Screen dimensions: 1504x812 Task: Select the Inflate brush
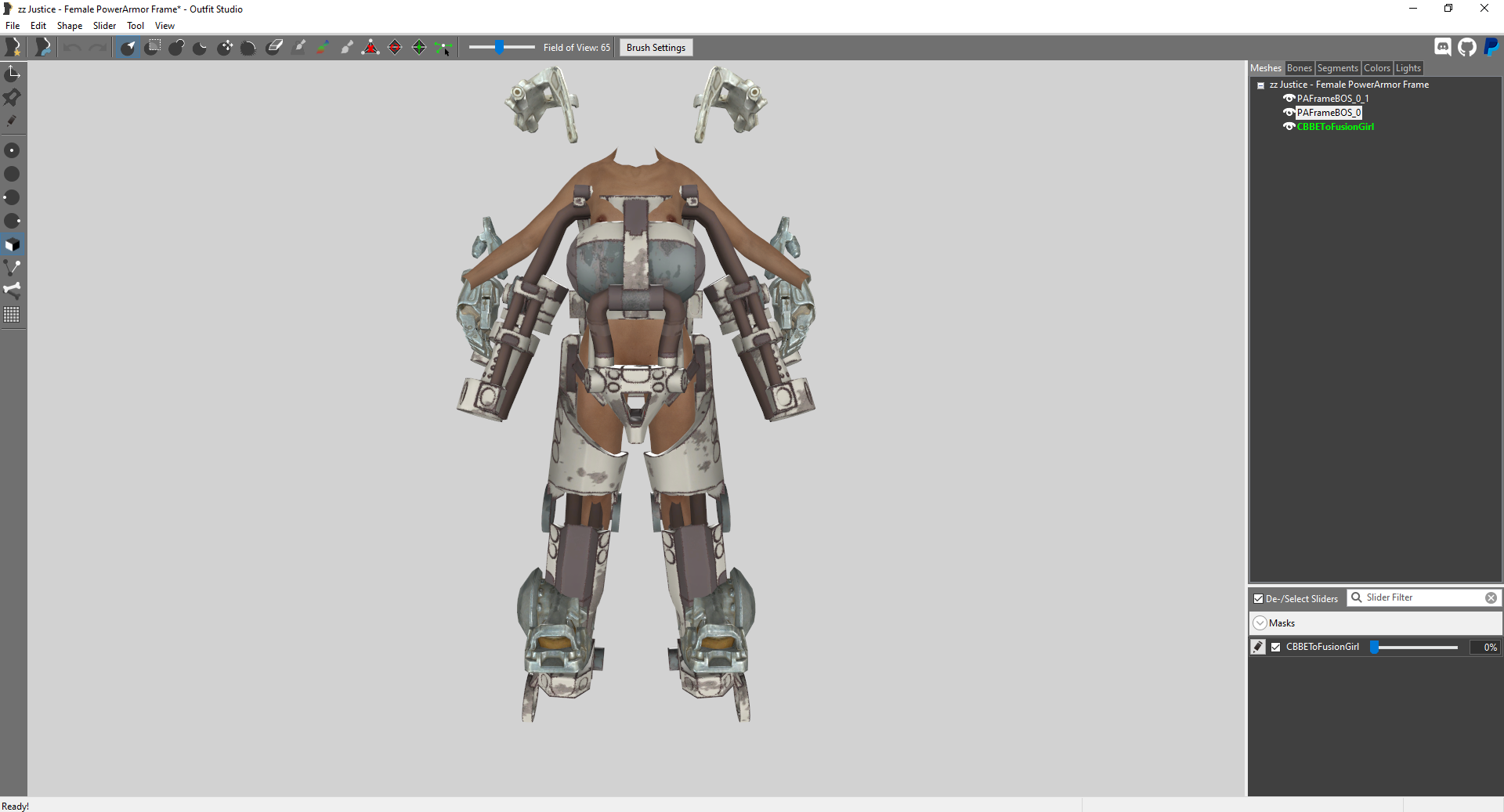[176, 48]
